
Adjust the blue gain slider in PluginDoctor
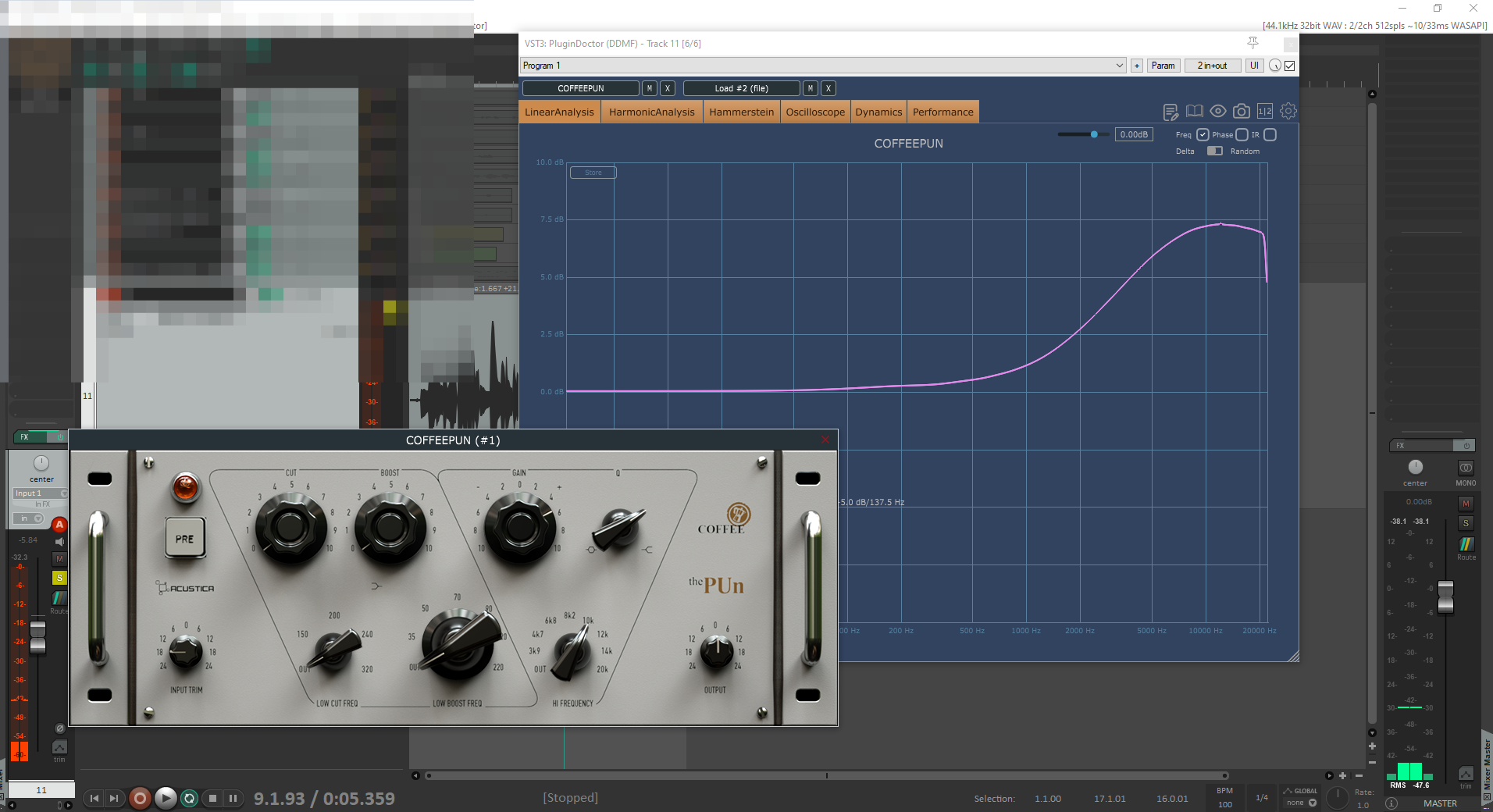[1094, 134]
